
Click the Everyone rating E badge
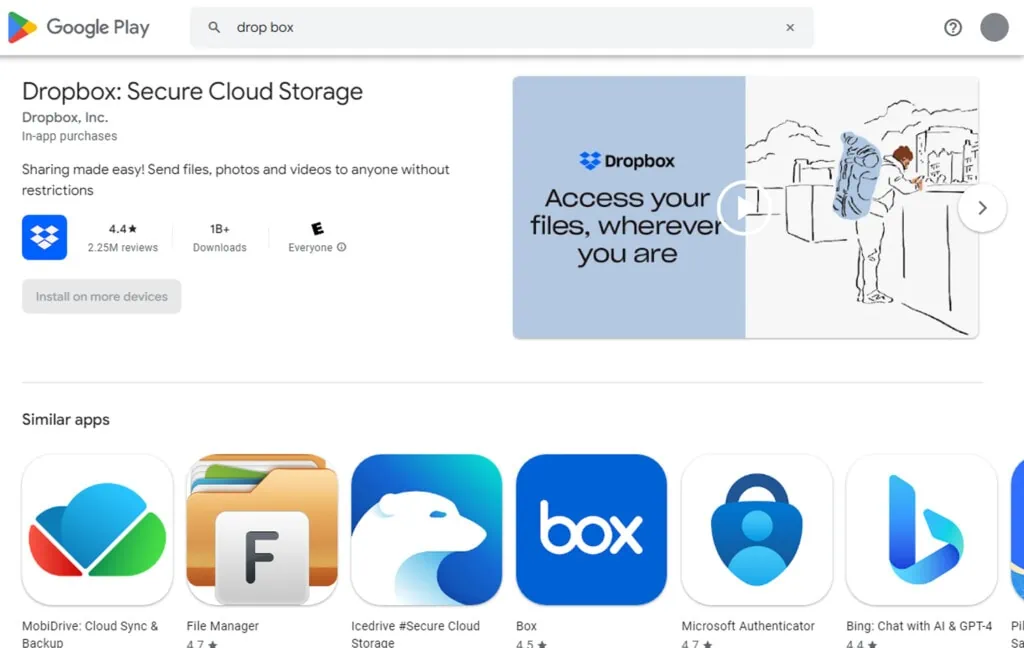(317, 229)
